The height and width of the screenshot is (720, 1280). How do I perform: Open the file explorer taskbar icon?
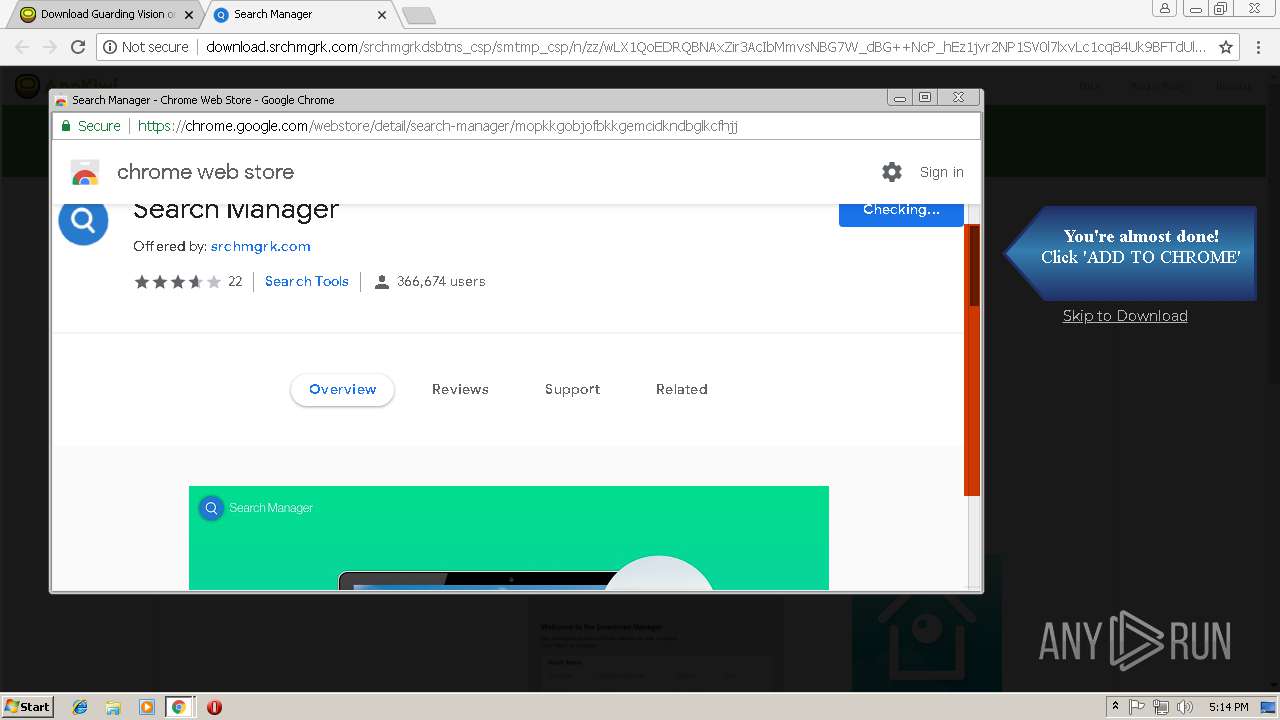tap(113, 707)
